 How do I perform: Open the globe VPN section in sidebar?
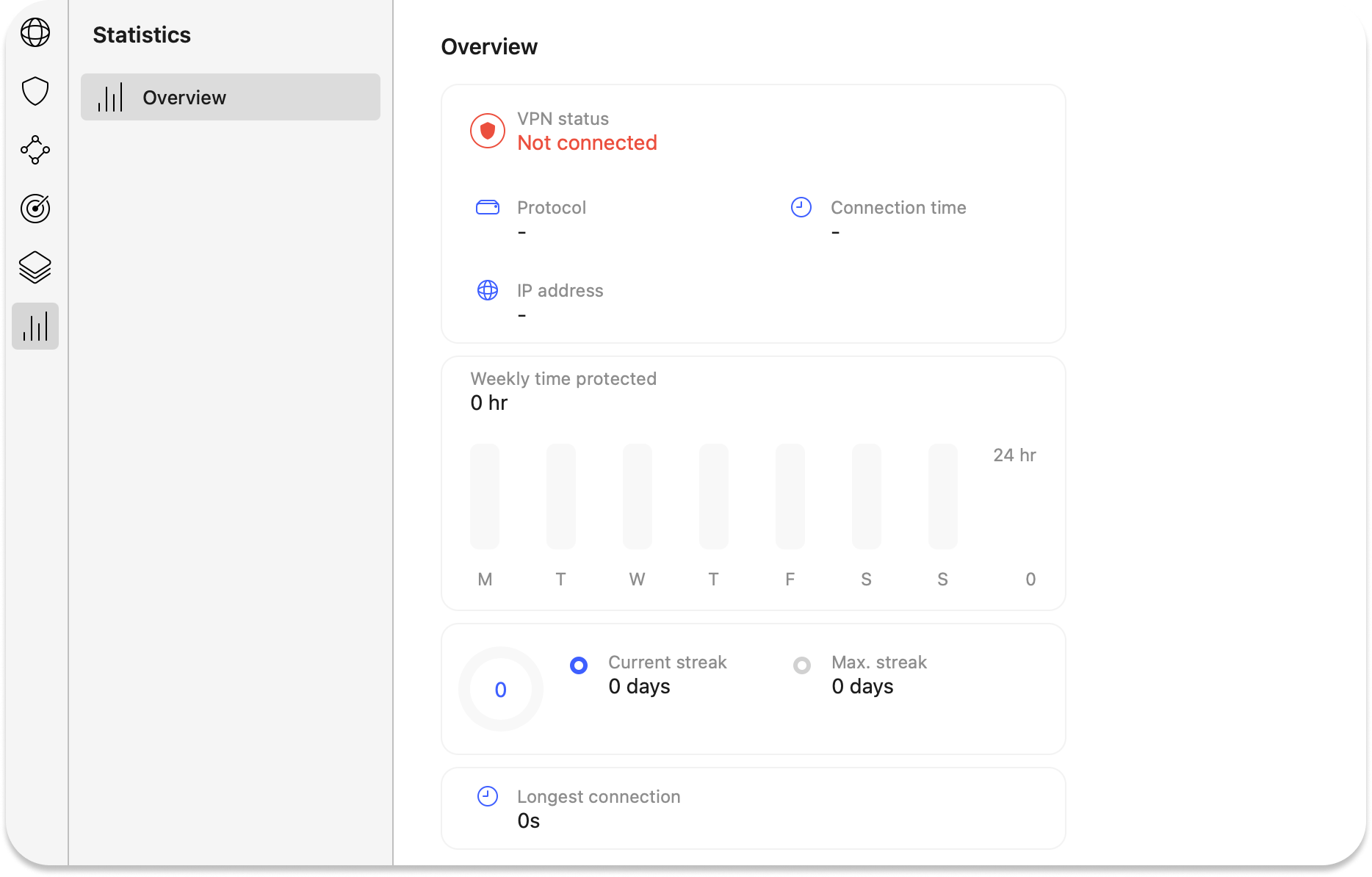click(x=35, y=32)
